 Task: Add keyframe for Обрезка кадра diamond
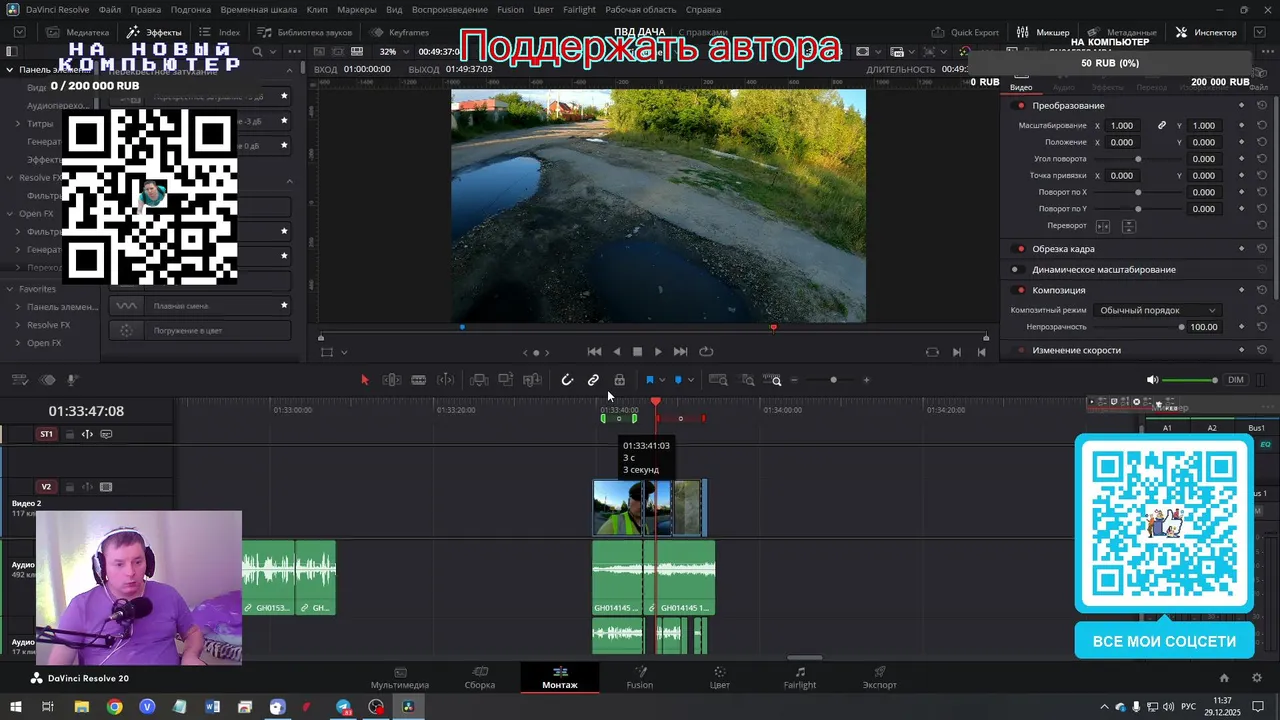coord(1242,249)
